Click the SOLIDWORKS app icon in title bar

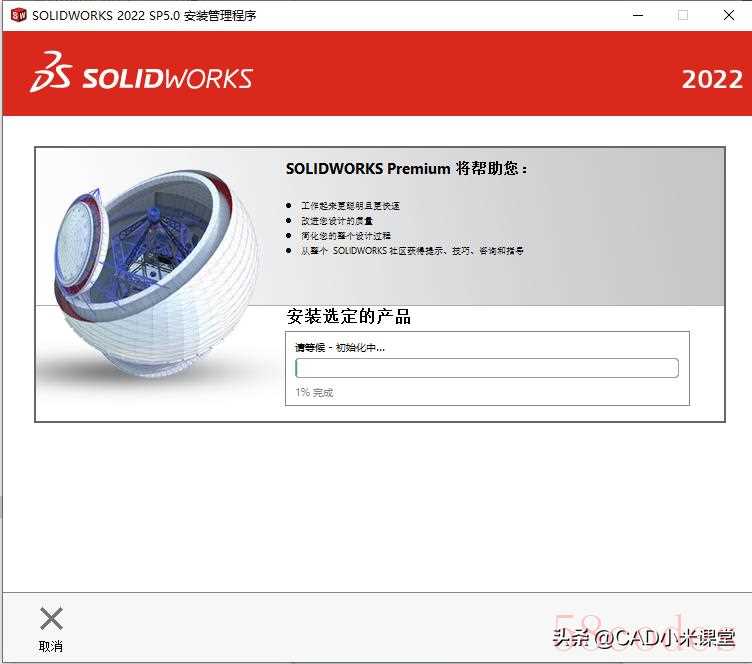pyautogui.click(x=19, y=15)
